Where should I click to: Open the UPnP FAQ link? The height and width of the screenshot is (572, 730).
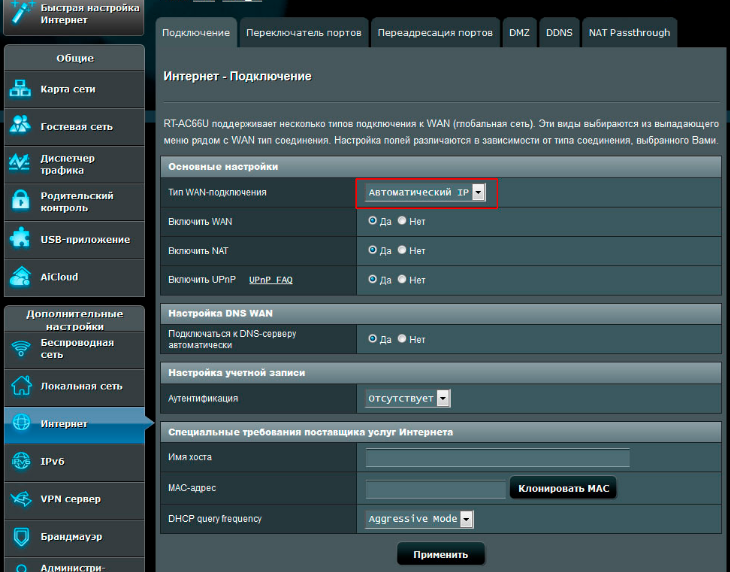pos(270,280)
